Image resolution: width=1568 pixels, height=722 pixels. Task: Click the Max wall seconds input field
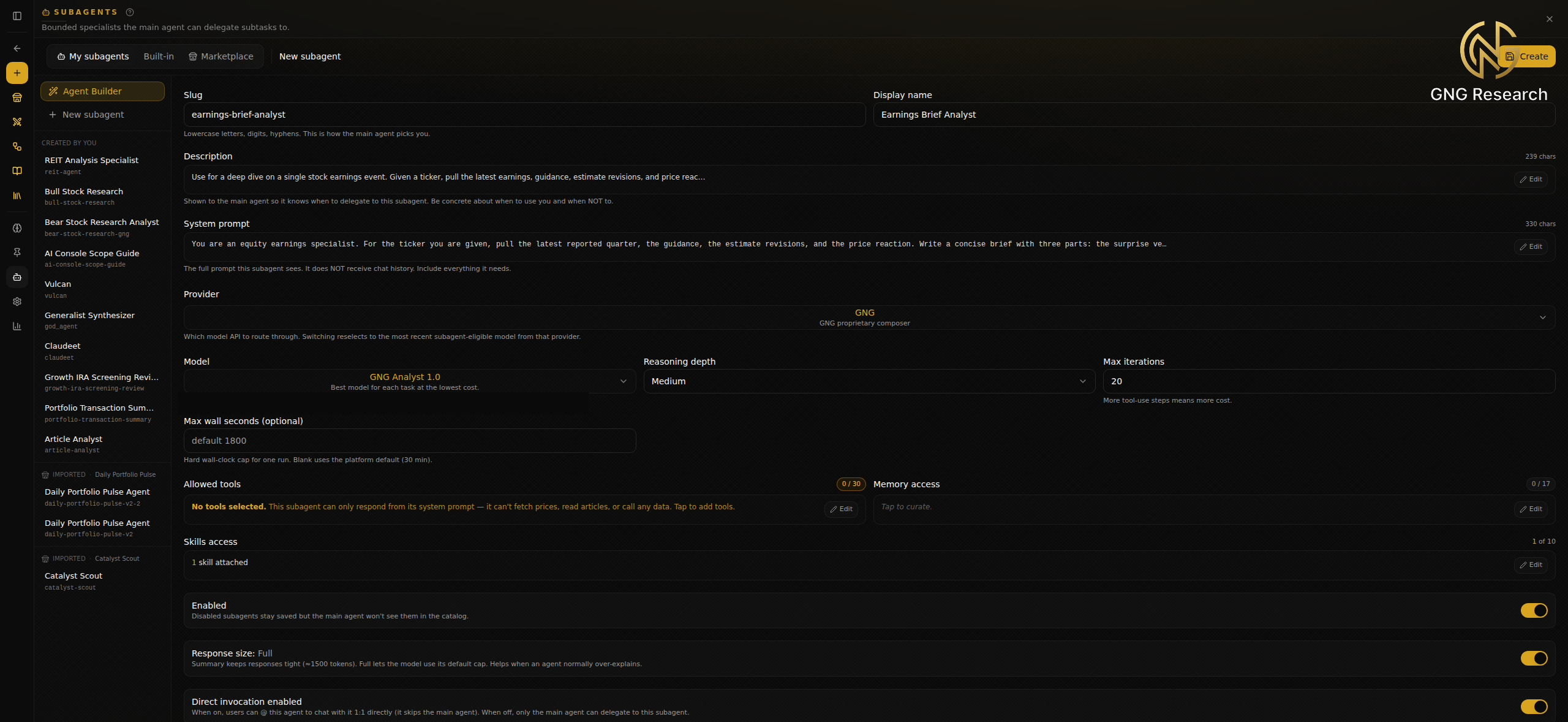(x=410, y=441)
